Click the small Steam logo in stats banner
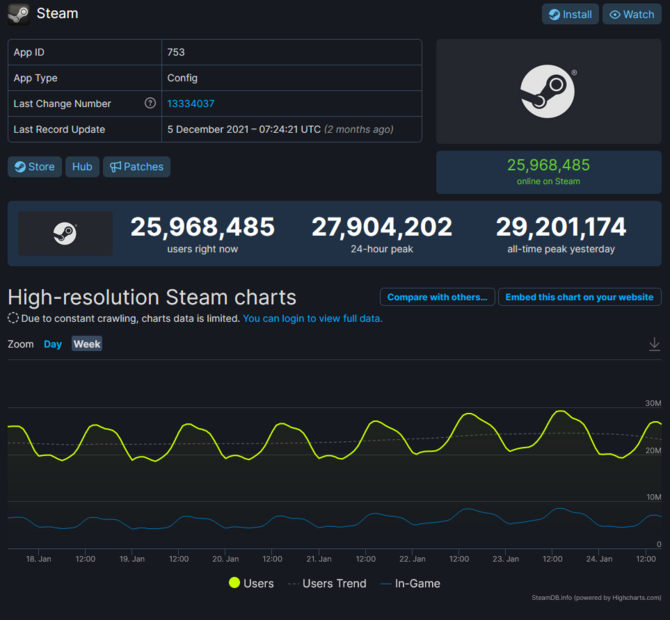Viewport: 670px width, 620px height. pos(65,233)
